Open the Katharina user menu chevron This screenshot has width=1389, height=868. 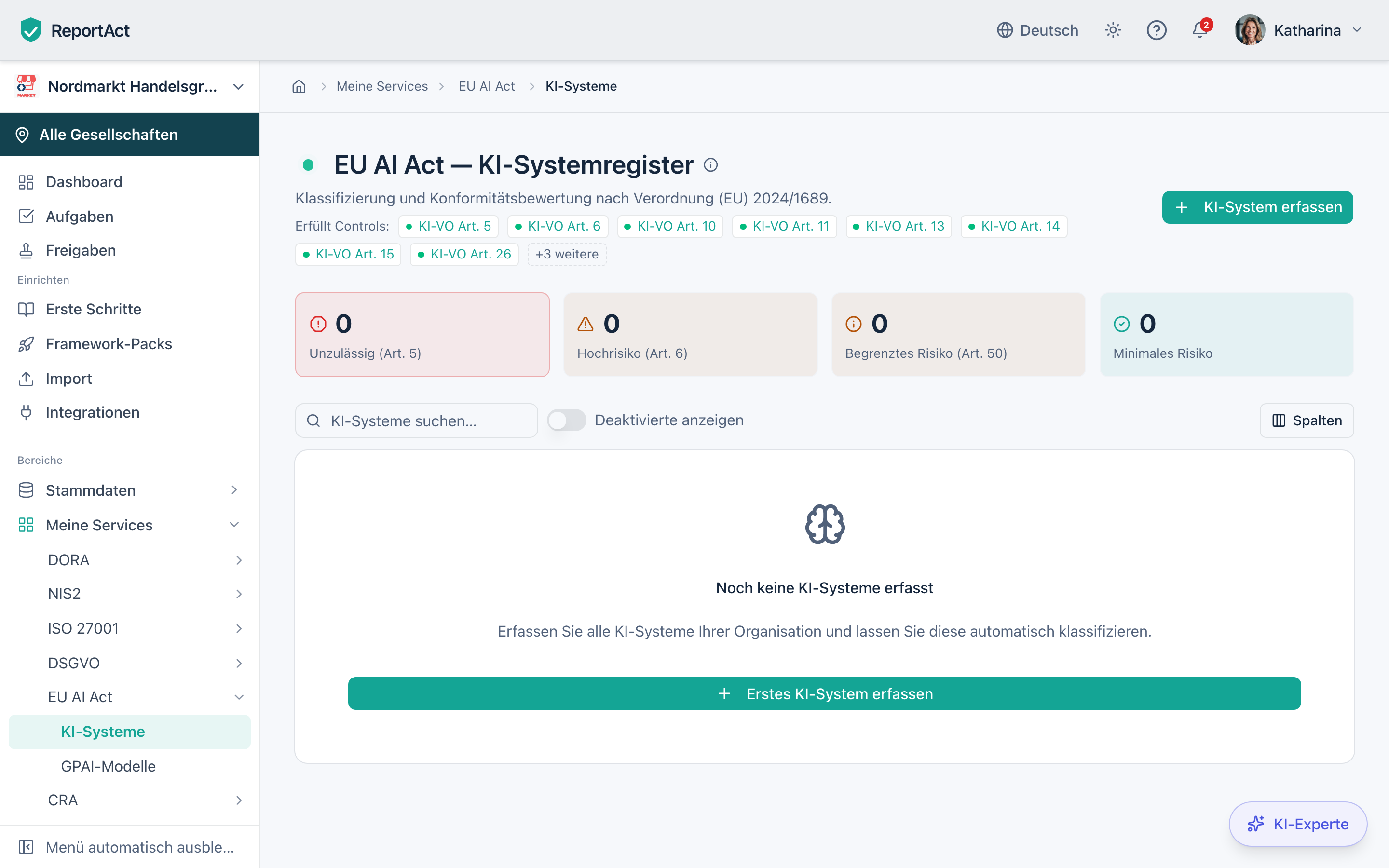(1357, 30)
